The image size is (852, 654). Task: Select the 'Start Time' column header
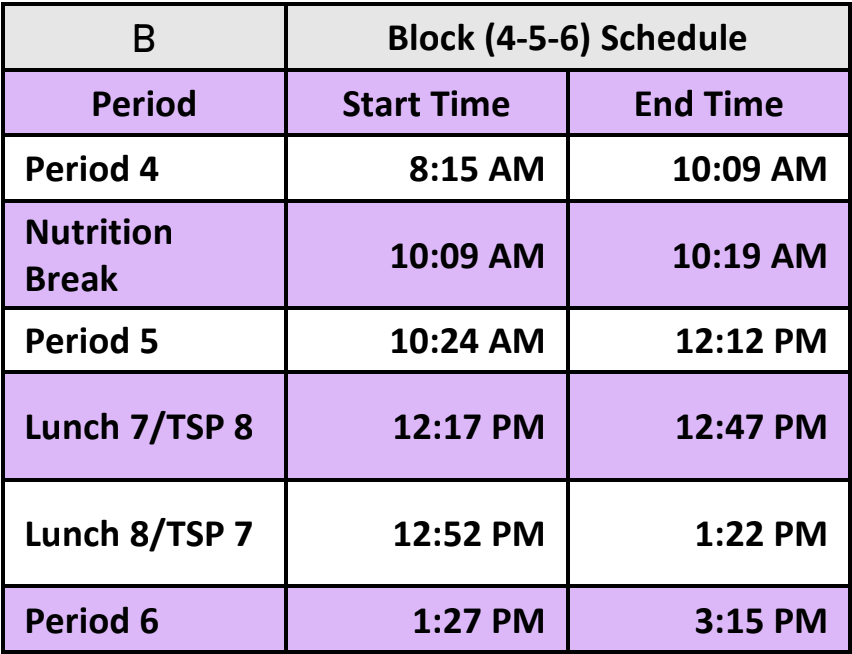click(427, 103)
